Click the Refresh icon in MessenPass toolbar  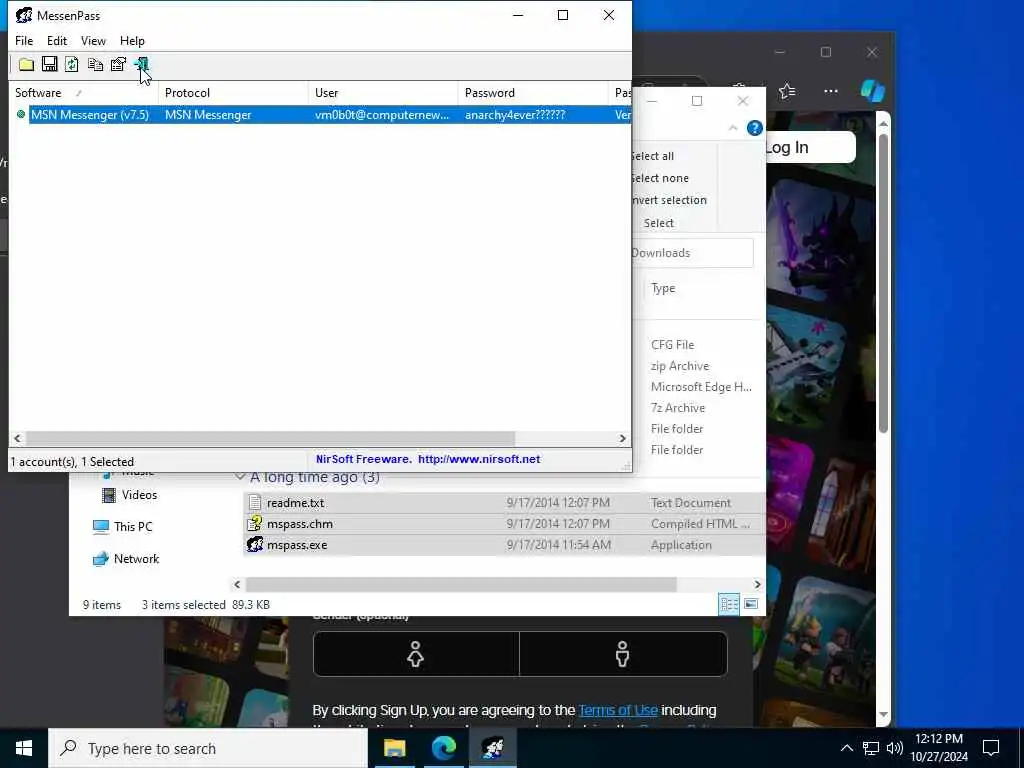(x=72, y=64)
